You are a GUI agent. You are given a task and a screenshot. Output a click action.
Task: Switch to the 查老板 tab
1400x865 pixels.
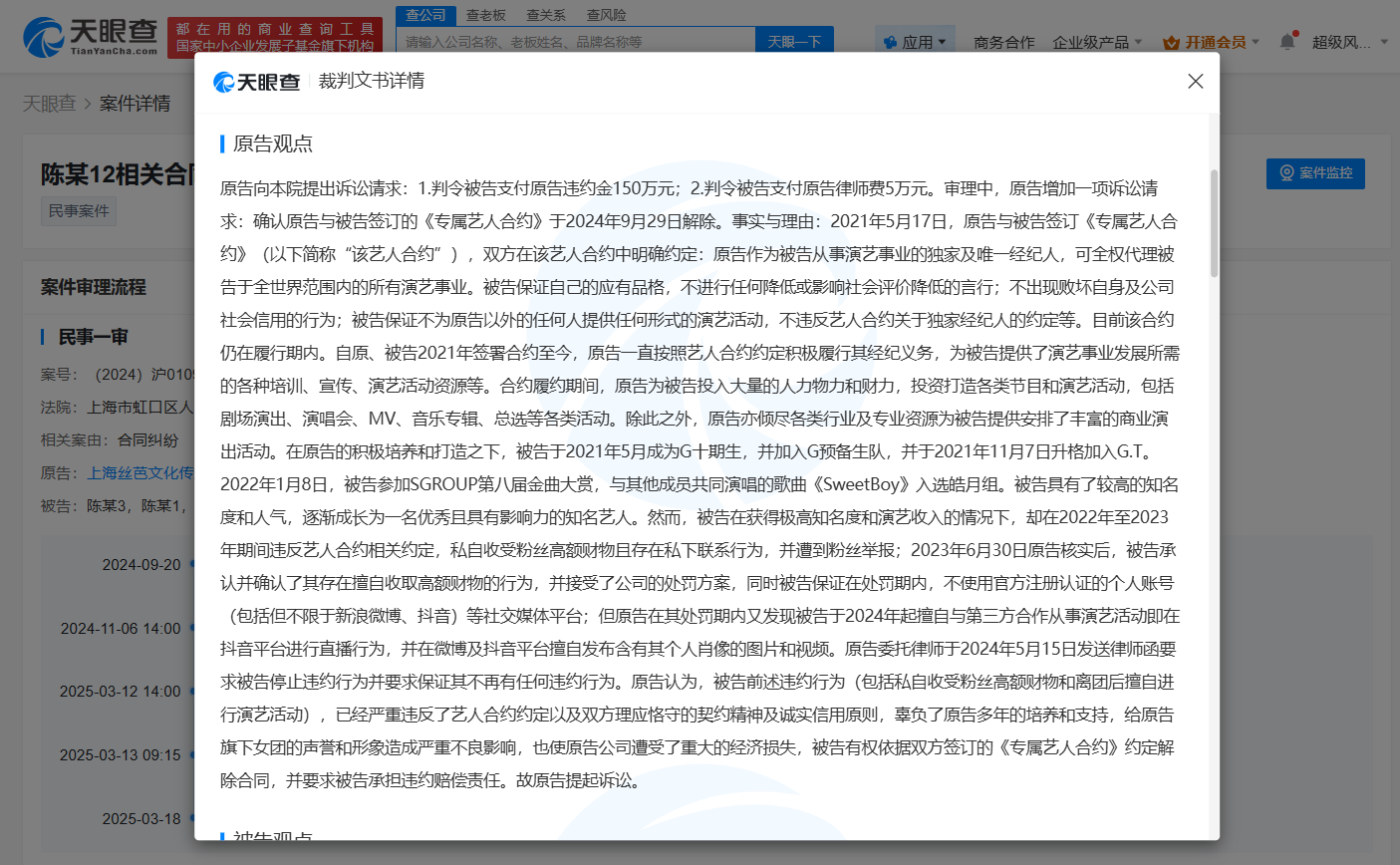486,14
